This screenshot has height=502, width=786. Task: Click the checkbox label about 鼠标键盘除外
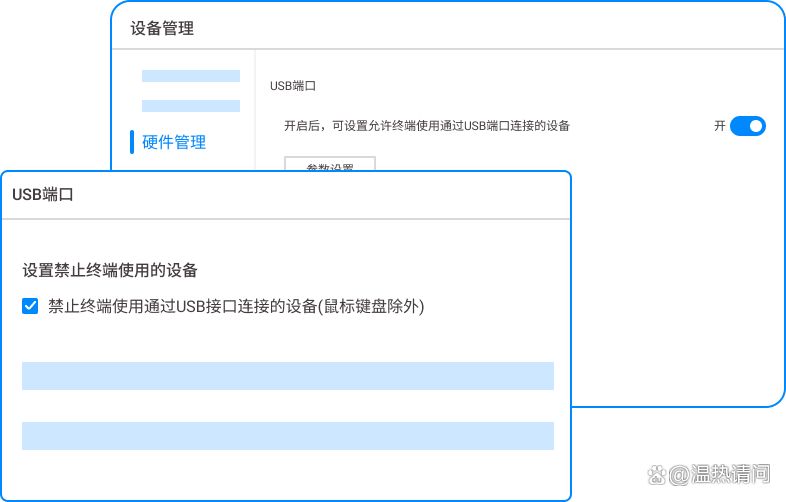point(236,307)
